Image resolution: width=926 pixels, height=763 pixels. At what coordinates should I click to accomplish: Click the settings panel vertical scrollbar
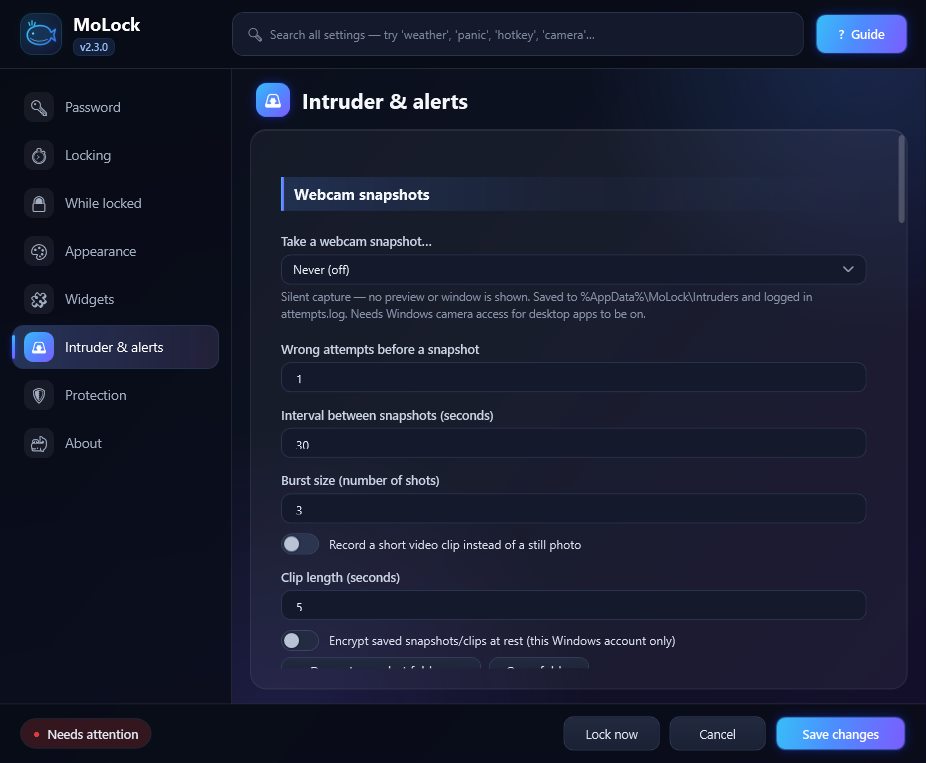click(x=901, y=179)
